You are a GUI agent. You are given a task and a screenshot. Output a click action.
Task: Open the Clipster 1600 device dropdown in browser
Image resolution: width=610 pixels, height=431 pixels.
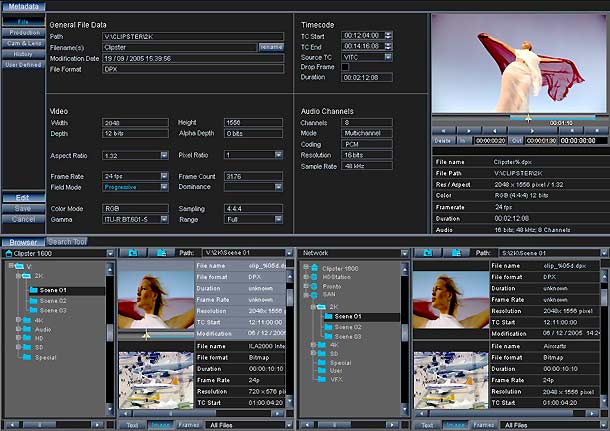click(x=110, y=254)
